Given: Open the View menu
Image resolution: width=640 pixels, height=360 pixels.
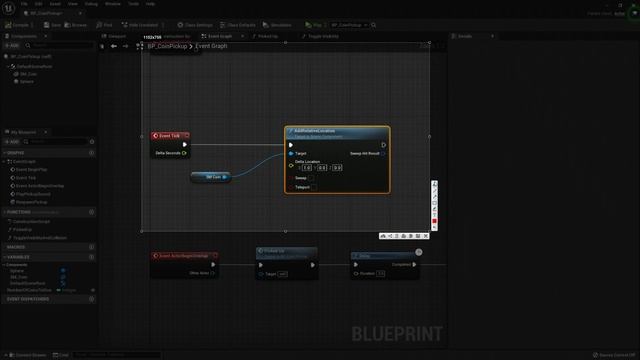Looking at the screenshot, I should pos(73,4).
